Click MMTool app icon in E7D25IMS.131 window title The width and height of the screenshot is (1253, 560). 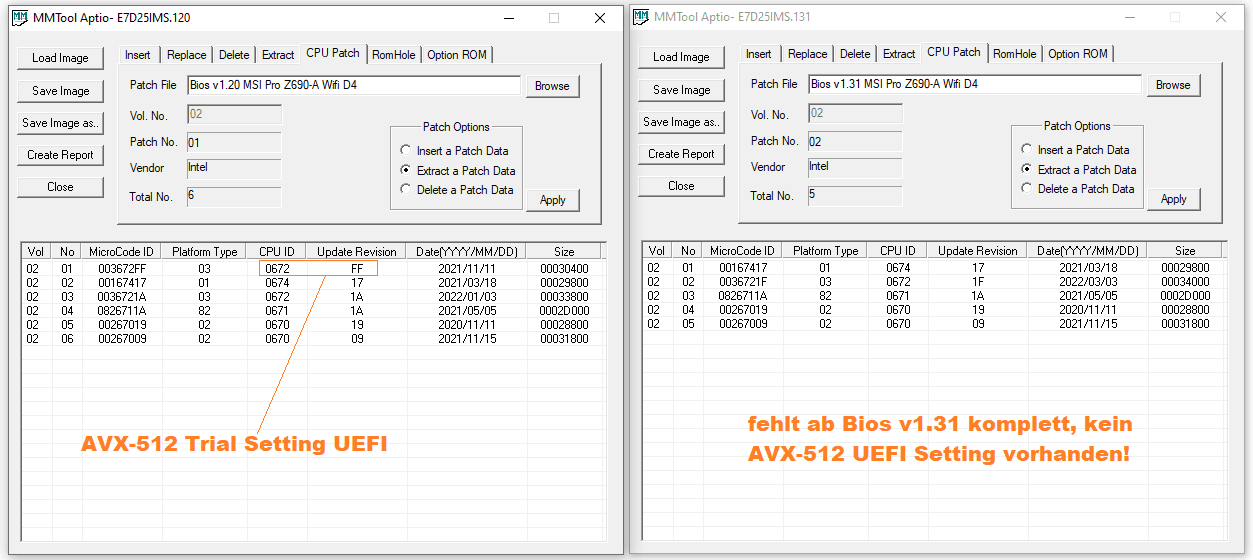(640, 17)
